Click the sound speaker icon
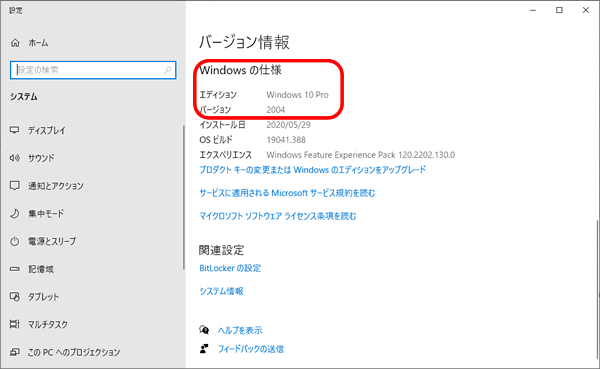 click(x=15, y=158)
